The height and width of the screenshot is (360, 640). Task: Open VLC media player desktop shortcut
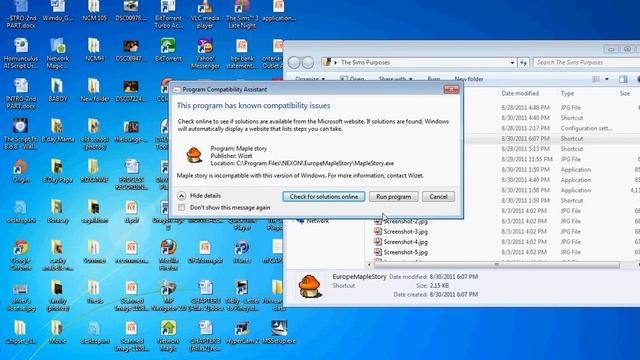click(205, 14)
